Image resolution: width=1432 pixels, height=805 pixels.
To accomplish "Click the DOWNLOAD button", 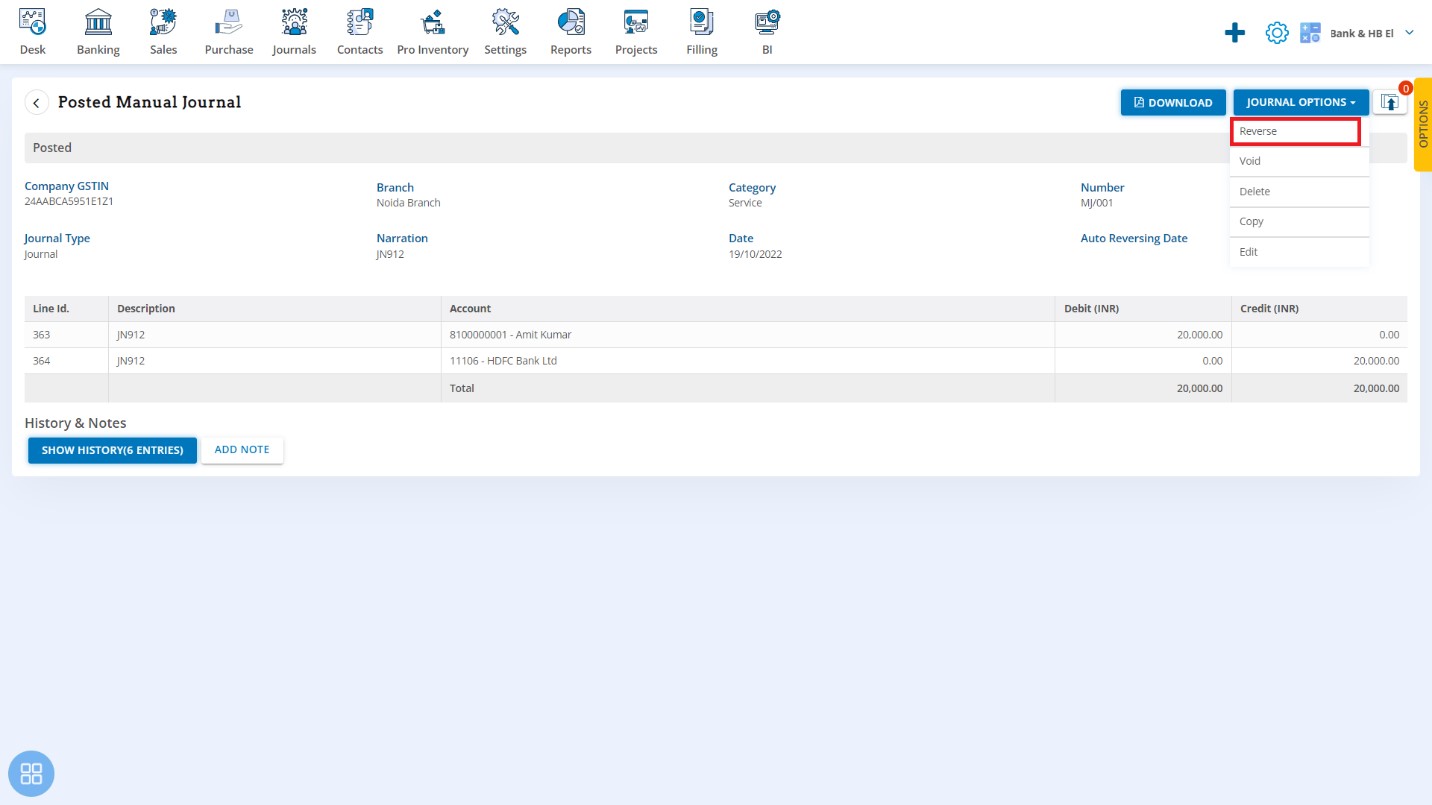I will [1173, 102].
